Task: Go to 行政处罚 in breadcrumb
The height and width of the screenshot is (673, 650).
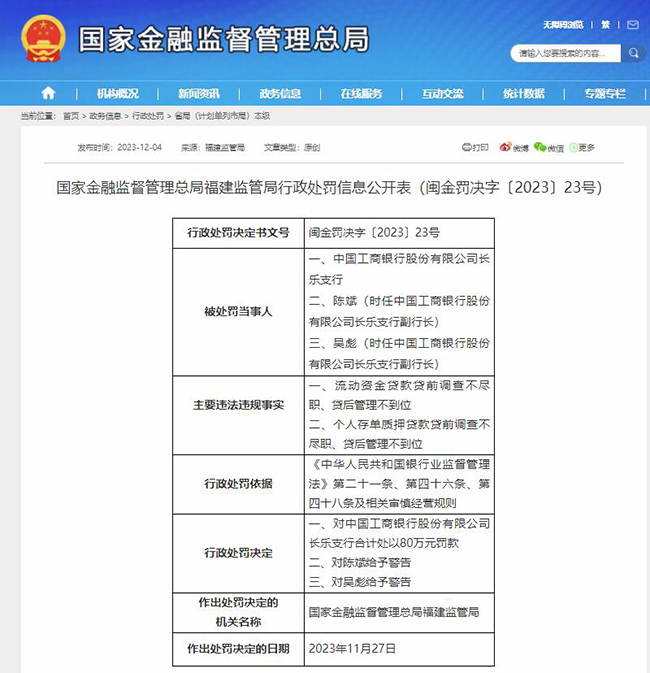Action: [148, 116]
